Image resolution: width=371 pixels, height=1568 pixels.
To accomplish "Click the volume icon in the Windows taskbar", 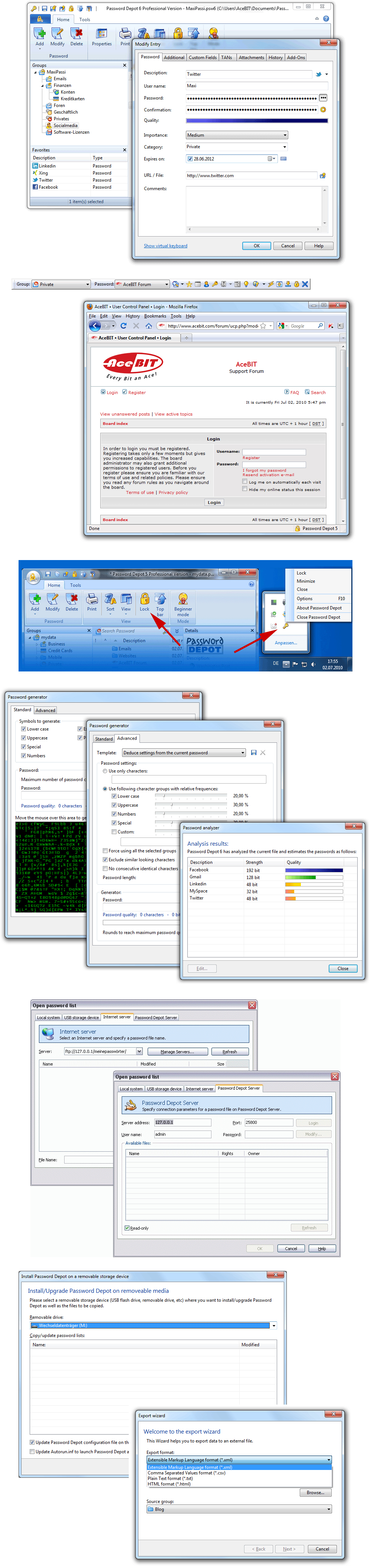I will pyautogui.click(x=313, y=664).
